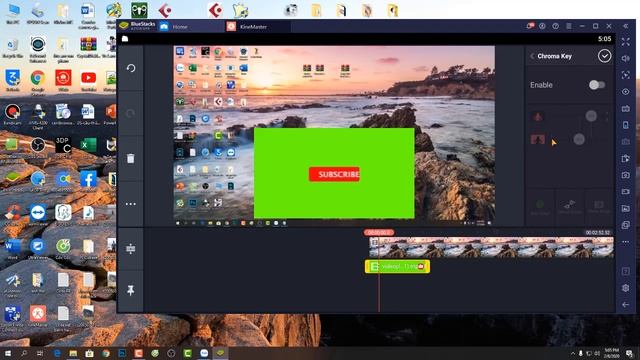Open BlueStacks notifications icon in title bar
Viewport: 640px width, 360px height.
point(530,26)
